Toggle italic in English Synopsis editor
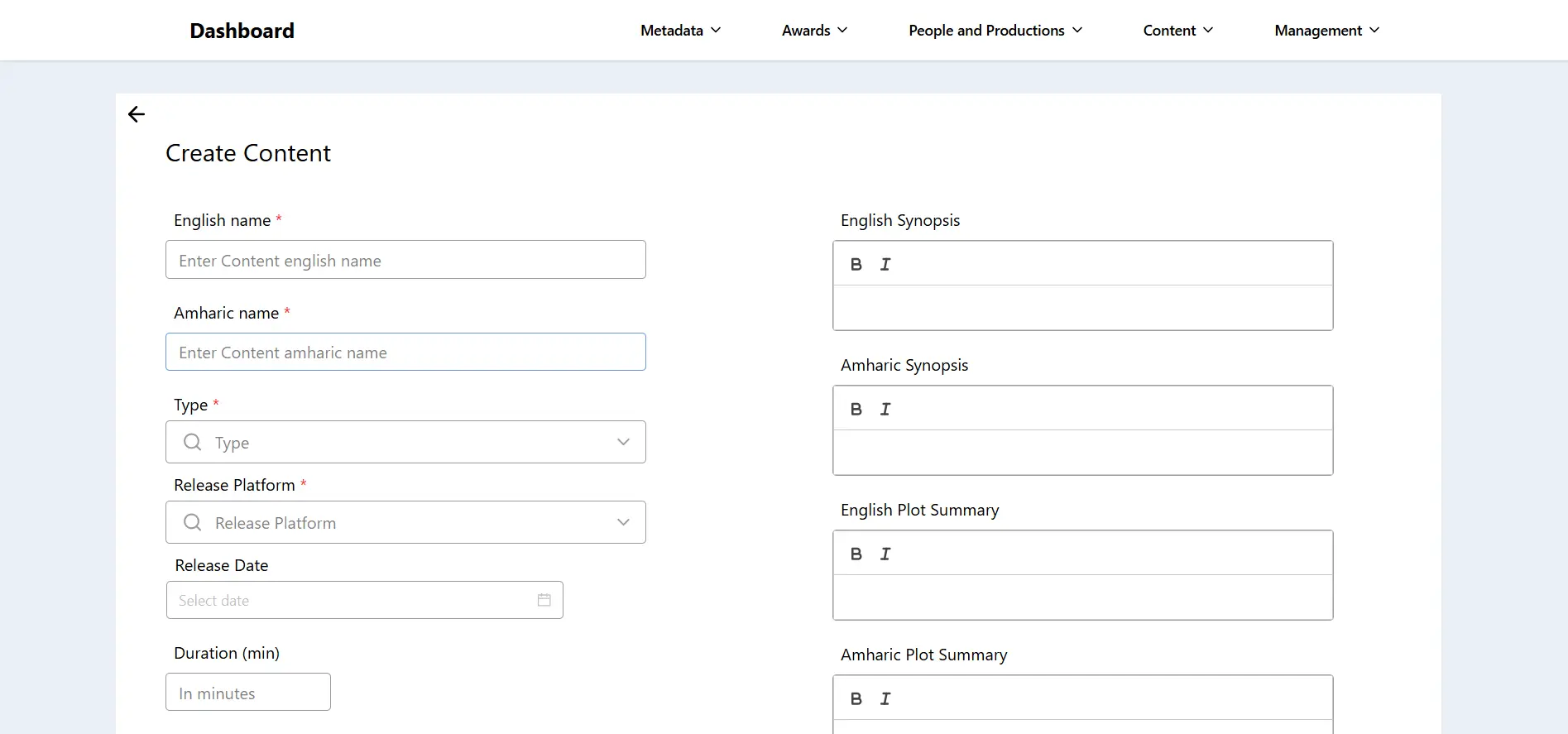 click(x=885, y=264)
